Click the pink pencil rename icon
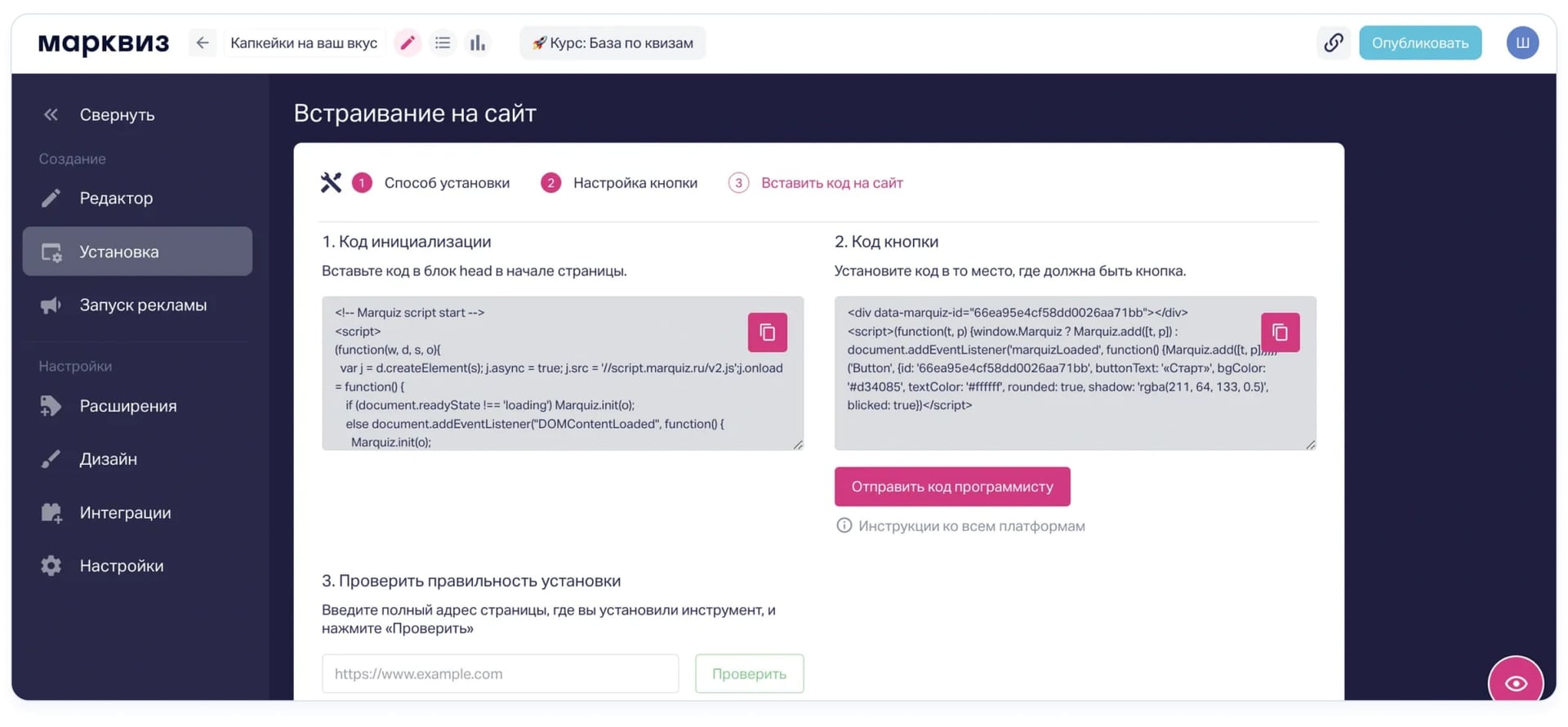The height and width of the screenshot is (727, 1568). pos(408,42)
